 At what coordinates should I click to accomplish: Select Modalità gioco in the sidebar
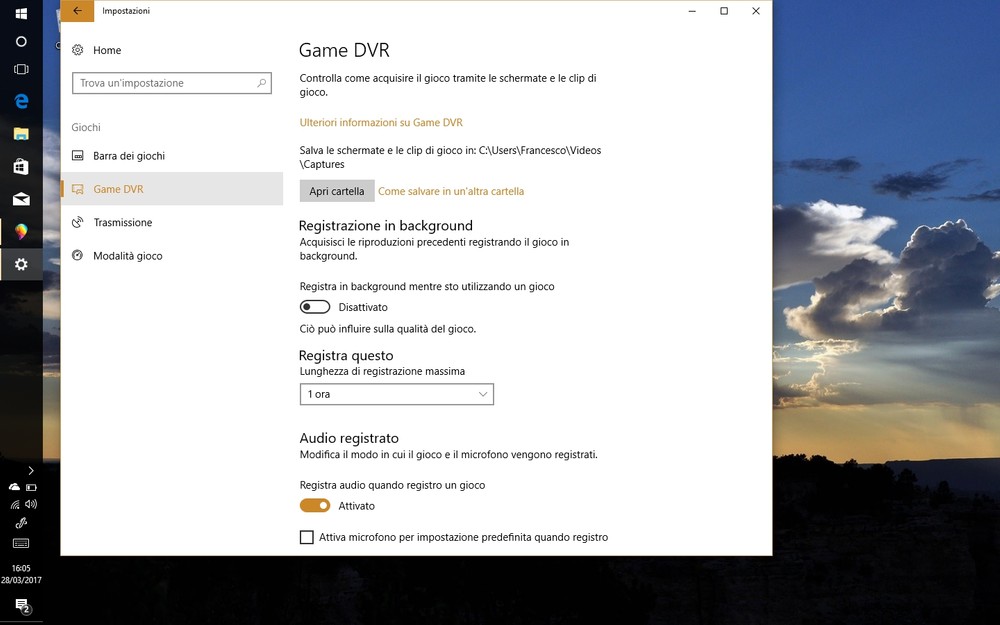click(172, 255)
